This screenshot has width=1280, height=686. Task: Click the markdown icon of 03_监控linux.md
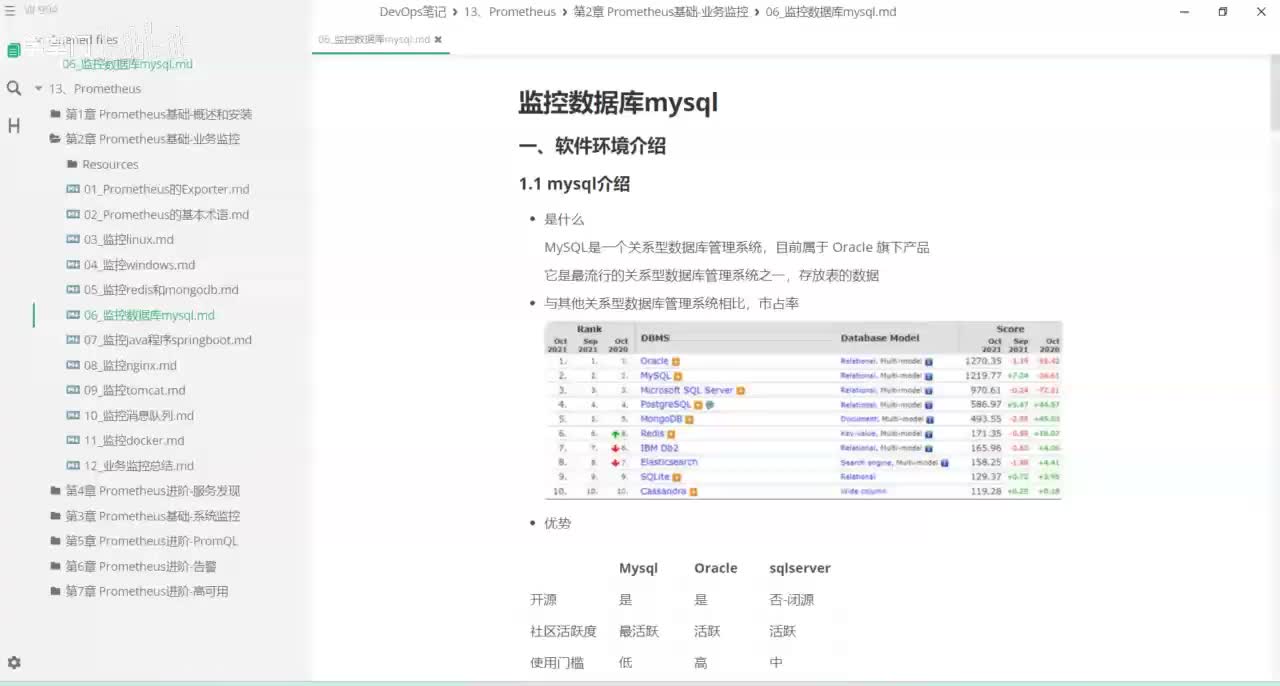point(72,239)
